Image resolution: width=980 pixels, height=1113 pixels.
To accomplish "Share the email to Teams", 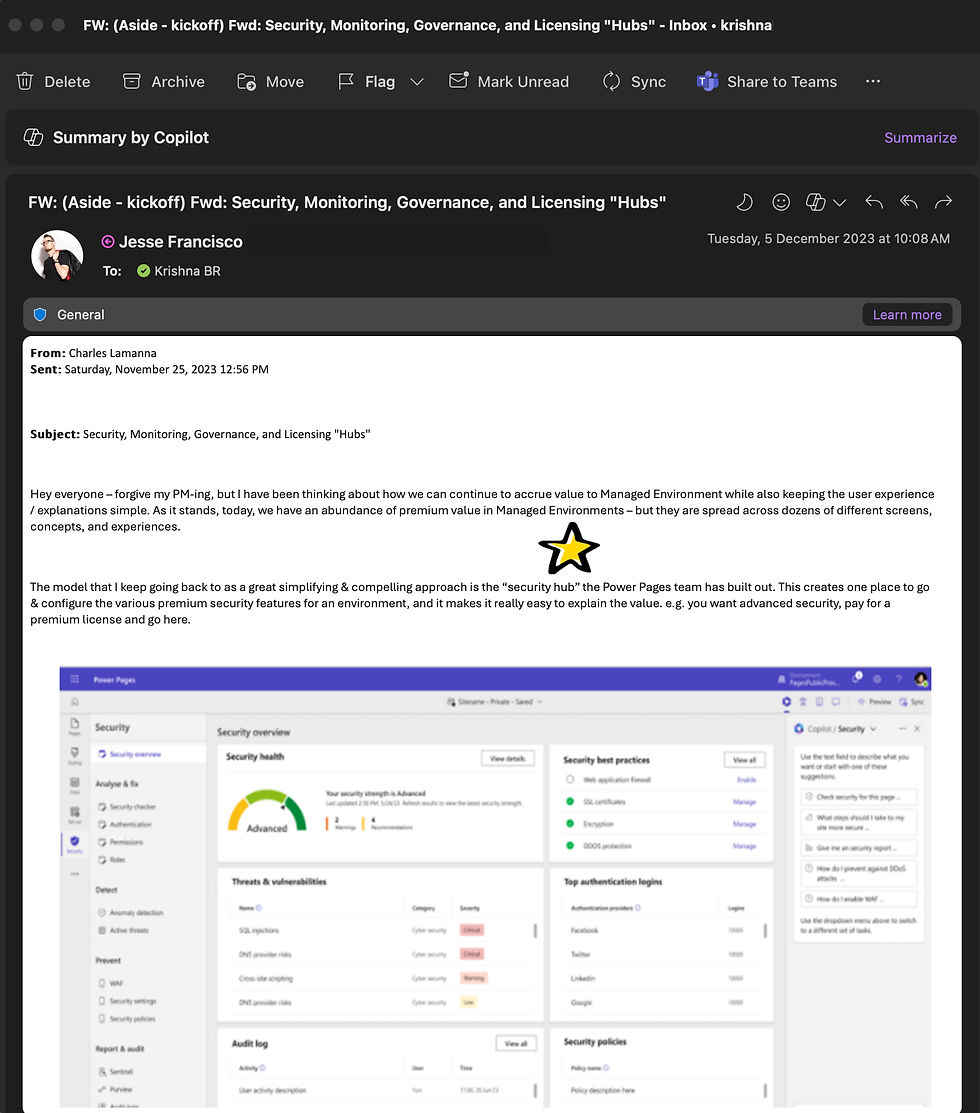I will (x=767, y=82).
